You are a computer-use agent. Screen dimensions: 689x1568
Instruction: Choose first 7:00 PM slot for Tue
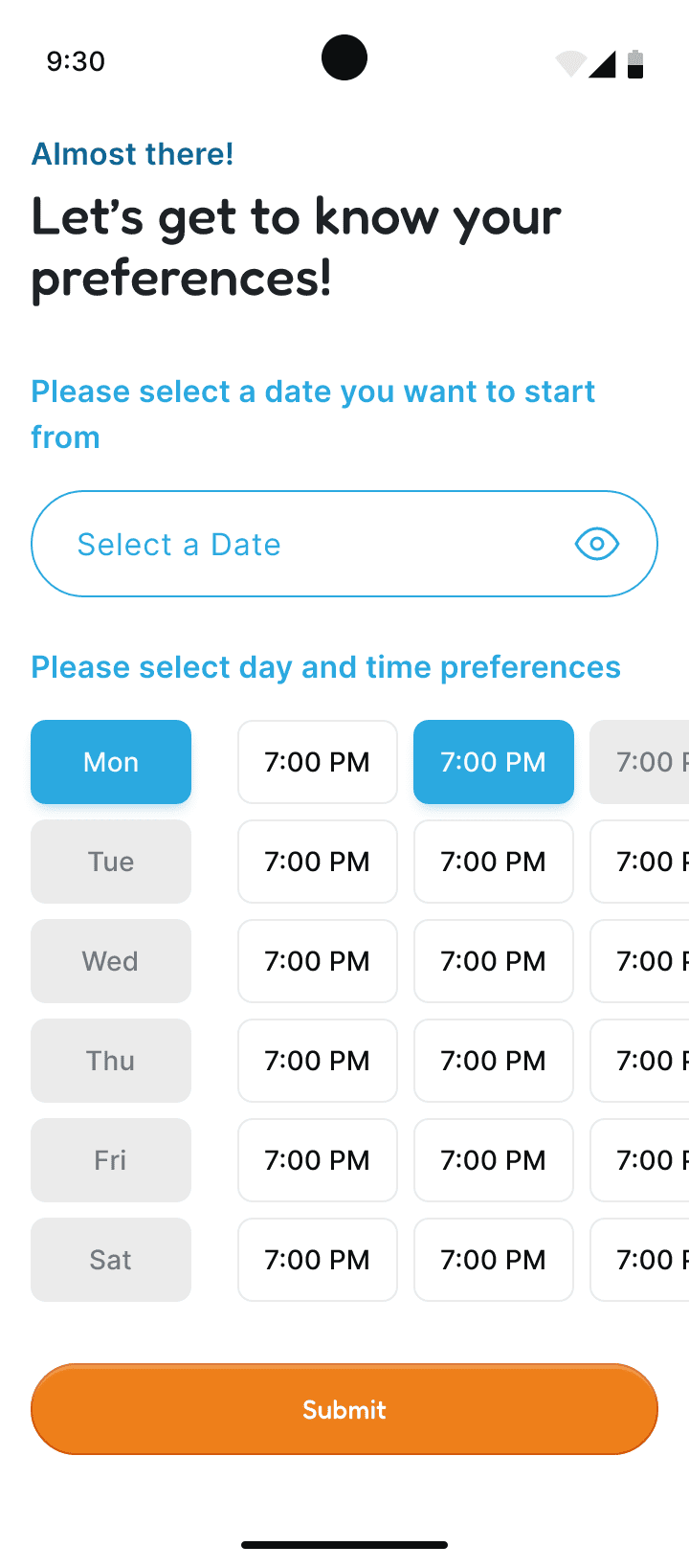tap(318, 862)
